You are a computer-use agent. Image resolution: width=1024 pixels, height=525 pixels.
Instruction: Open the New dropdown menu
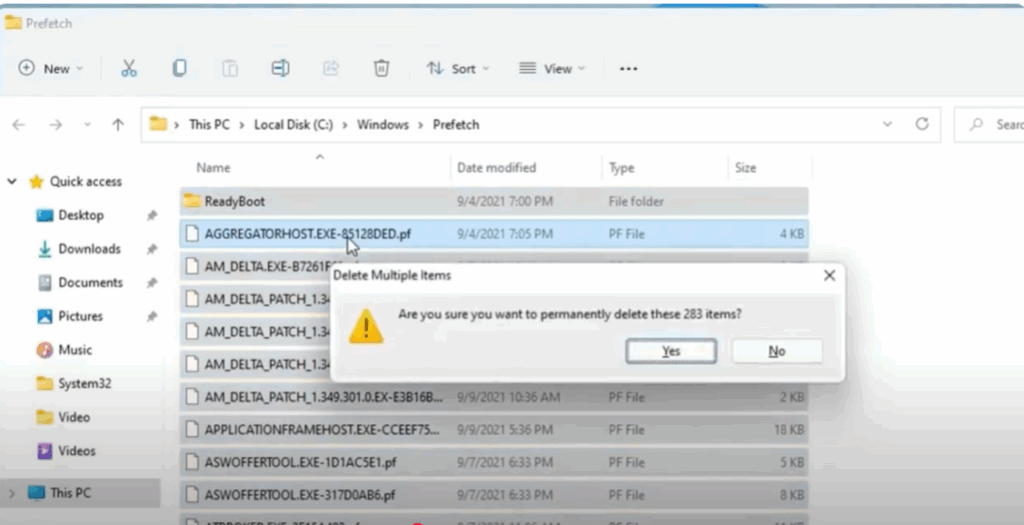50,68
